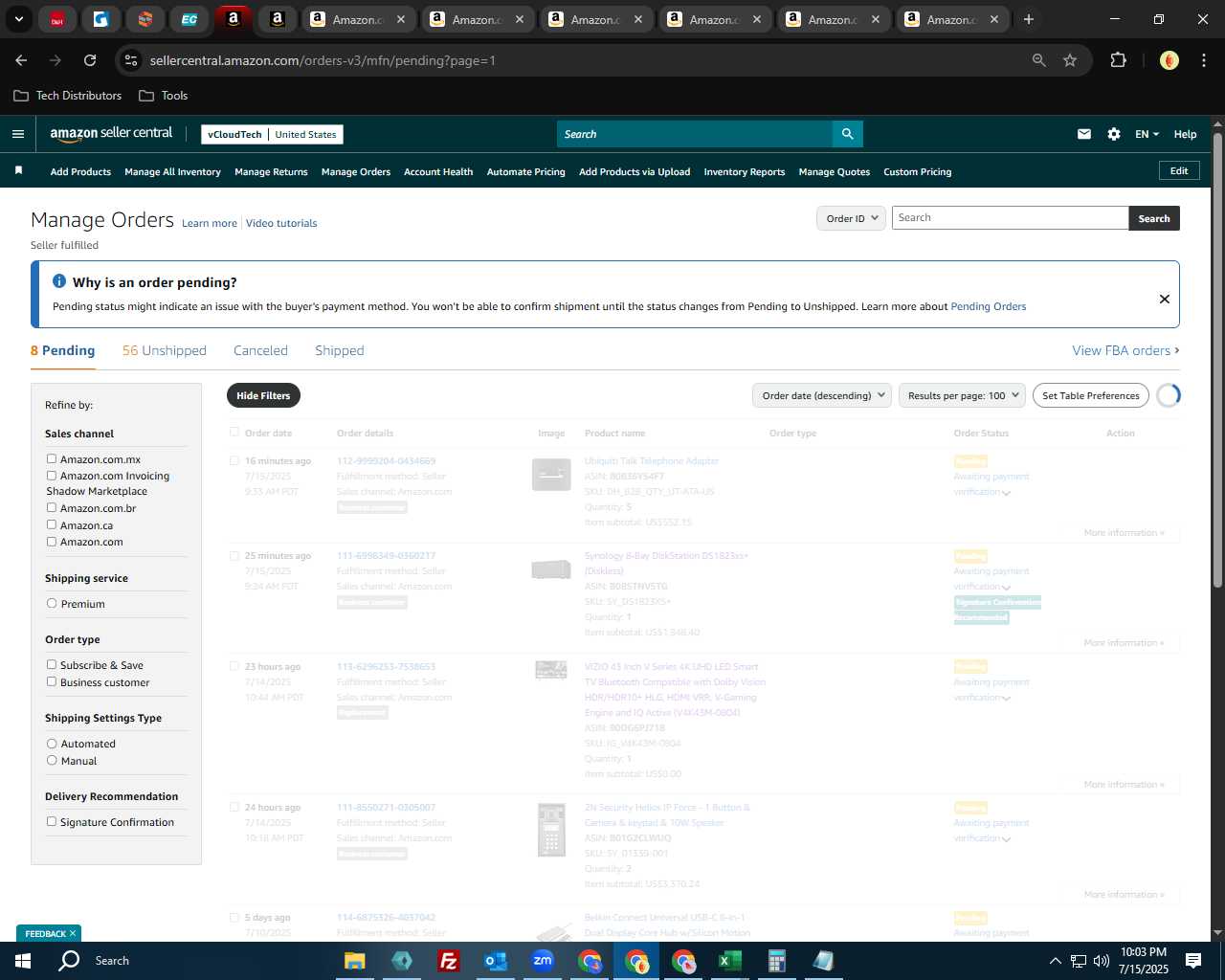1225x980 pixels.
Task: Open the View FBA orders link
Action: pos(1125,350)
